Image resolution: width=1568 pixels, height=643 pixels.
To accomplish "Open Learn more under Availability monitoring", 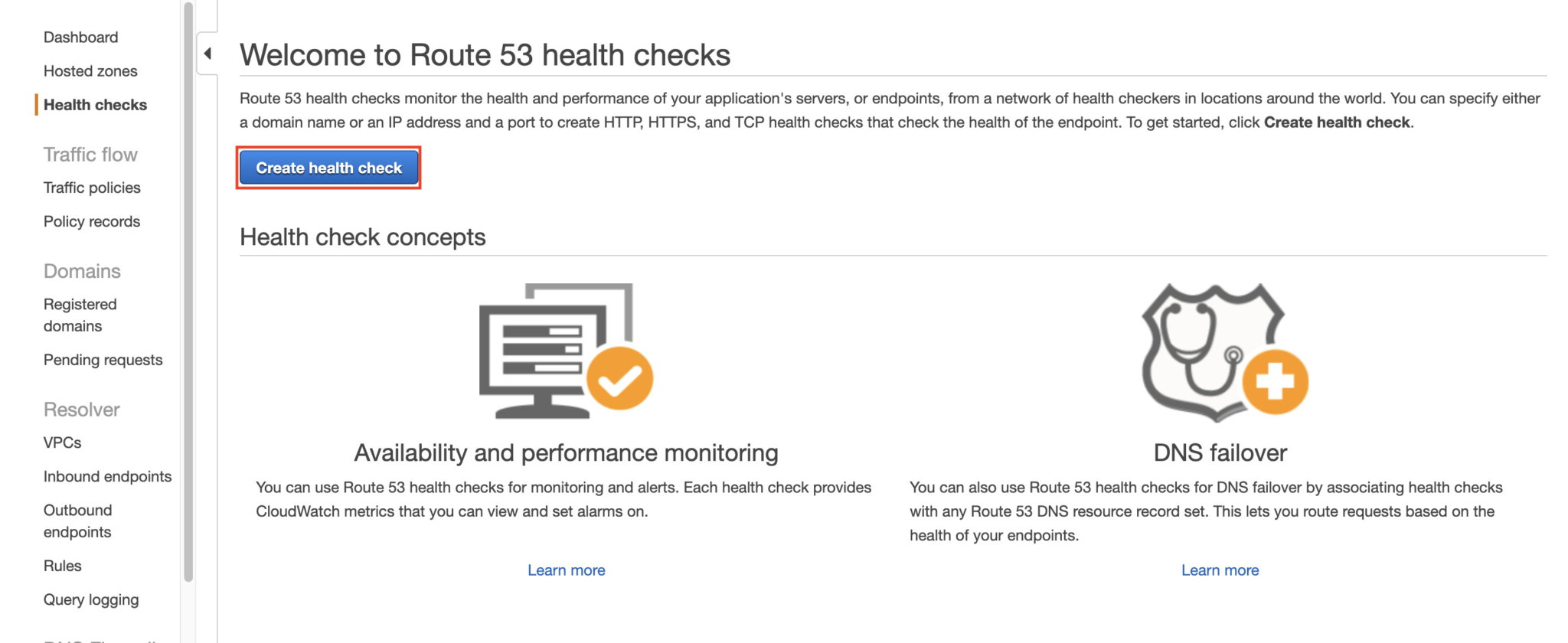I will pos(566,570).
